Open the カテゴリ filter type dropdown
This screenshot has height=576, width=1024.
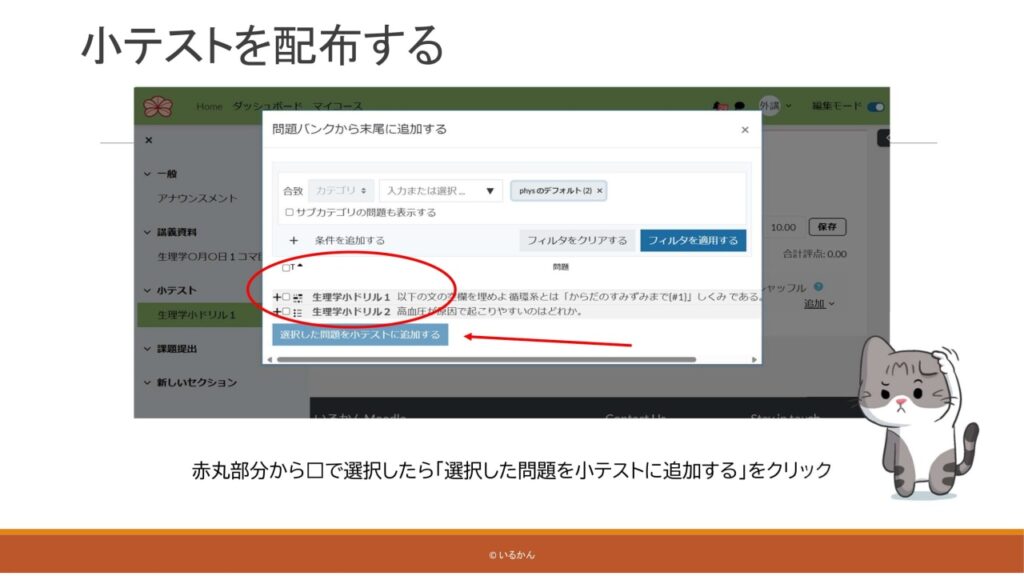[341, 190]
